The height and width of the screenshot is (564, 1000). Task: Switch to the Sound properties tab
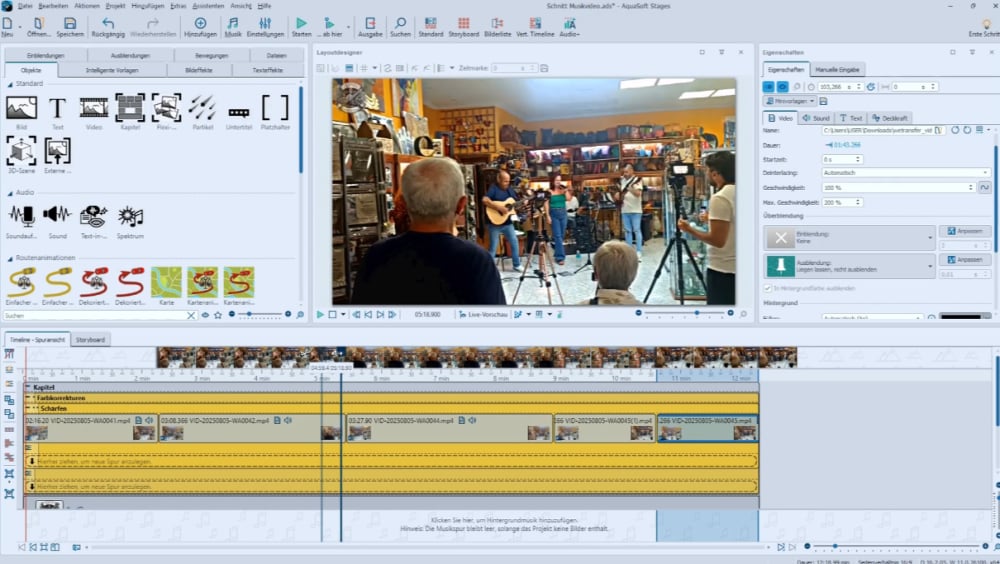(816, 118)
